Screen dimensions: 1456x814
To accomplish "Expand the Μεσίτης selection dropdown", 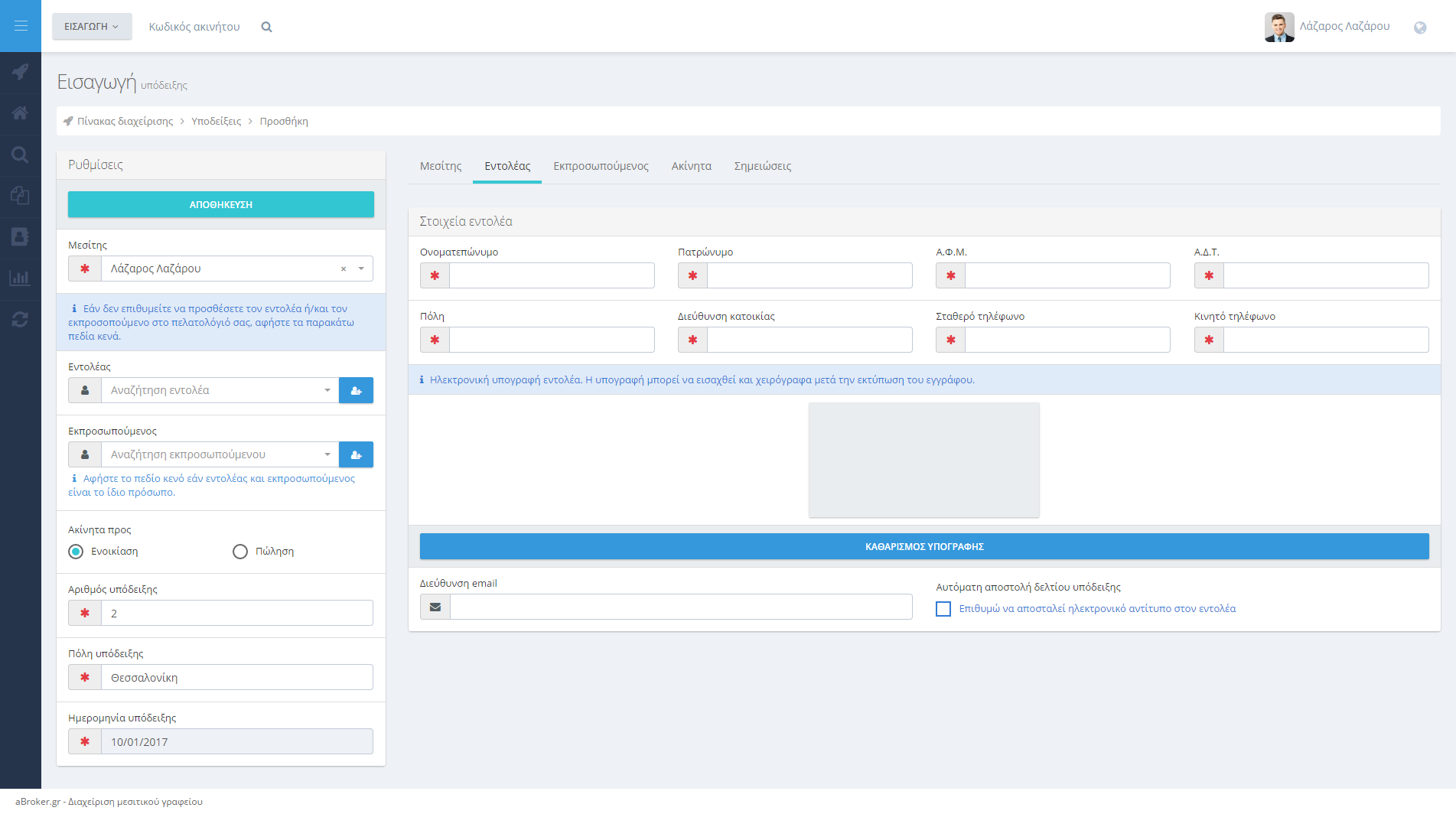I will pos(361,269).
